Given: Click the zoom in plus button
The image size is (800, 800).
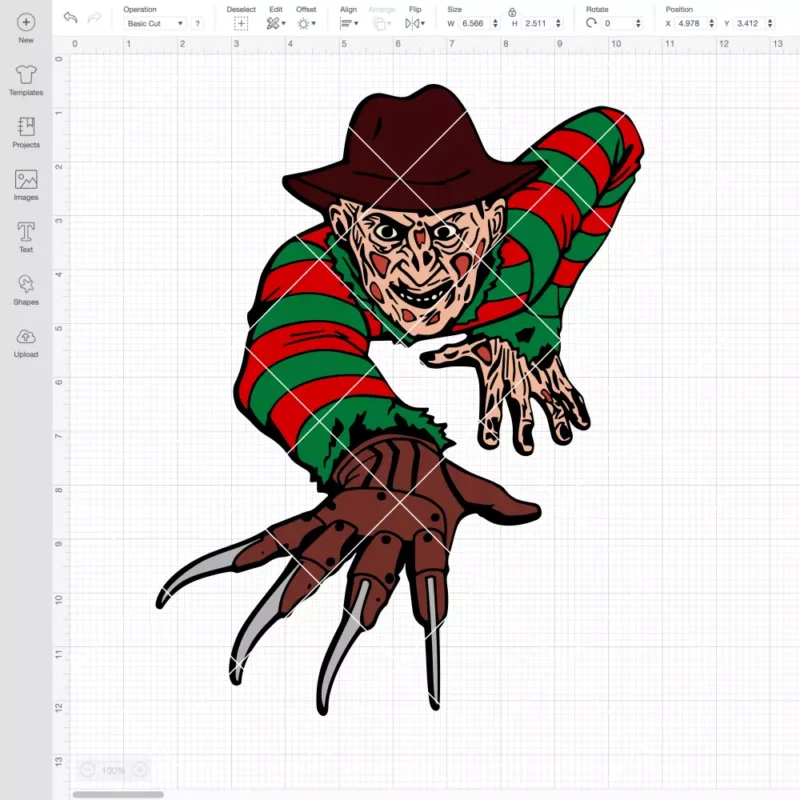Looking at the screenshot, I should (140, 769).
